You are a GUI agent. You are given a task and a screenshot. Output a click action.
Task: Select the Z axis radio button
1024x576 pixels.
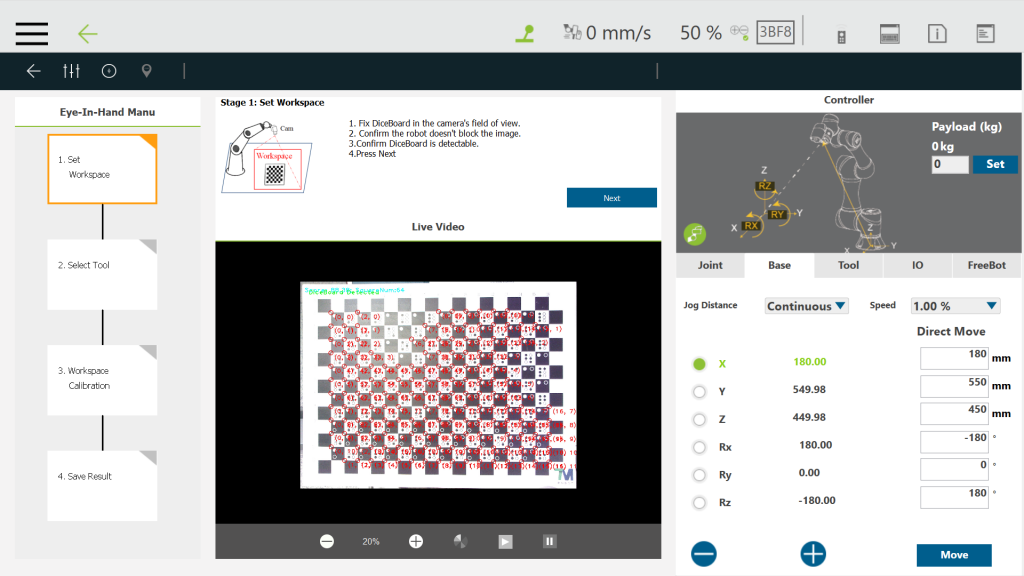coord(699,419)
